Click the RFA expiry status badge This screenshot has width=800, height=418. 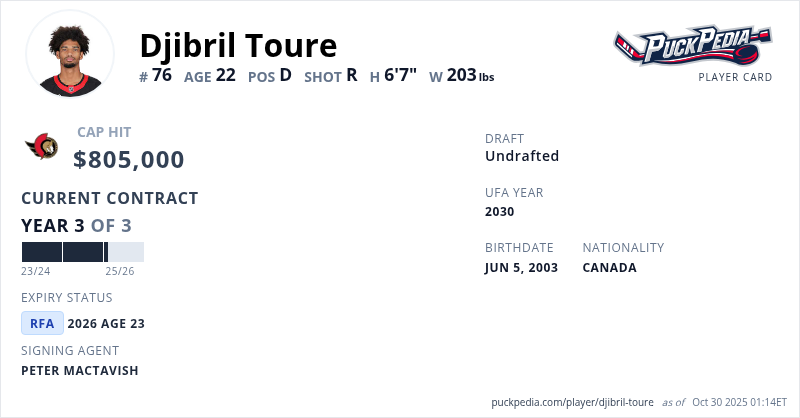click(42, 323)
